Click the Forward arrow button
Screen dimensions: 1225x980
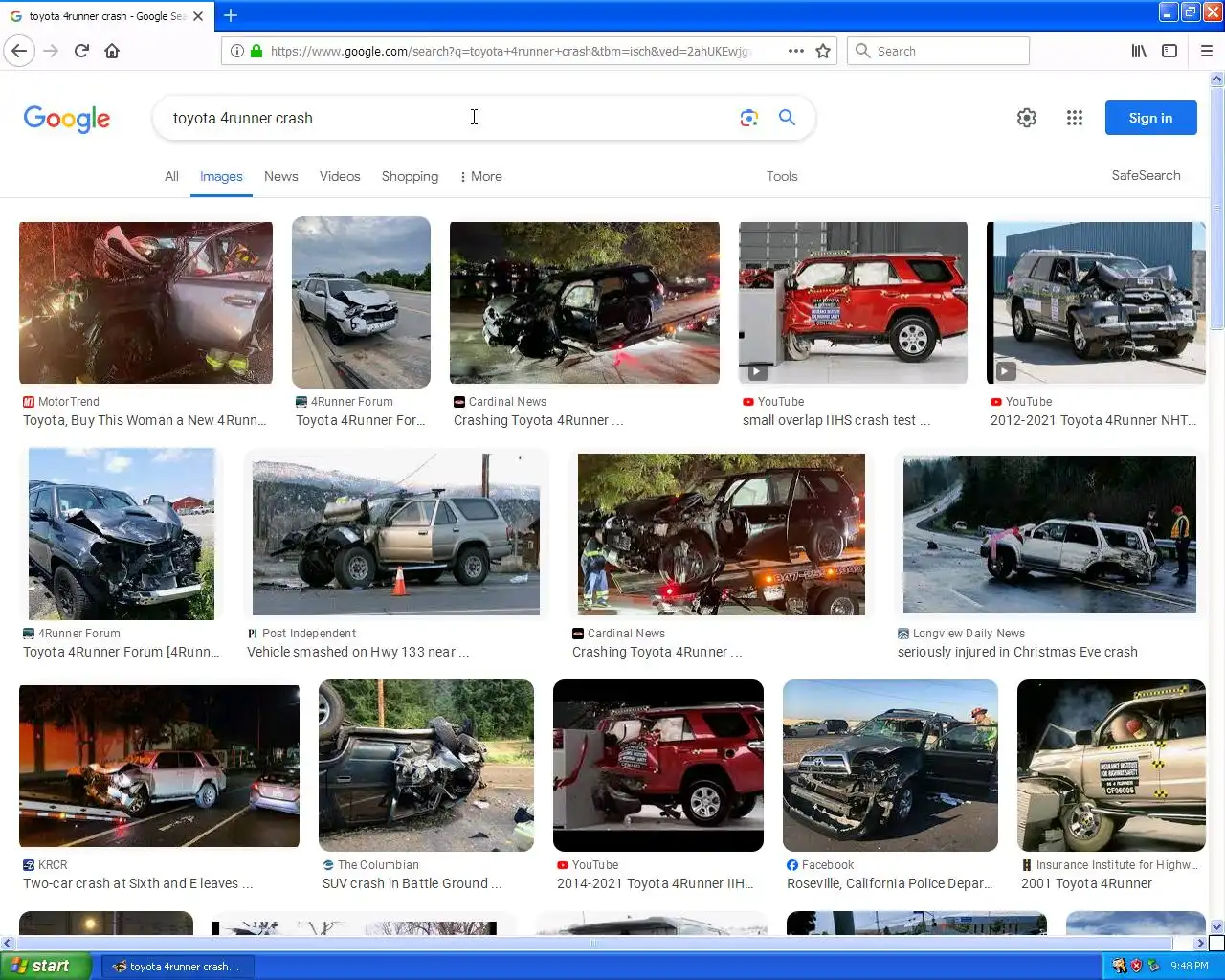pos(52,51)
